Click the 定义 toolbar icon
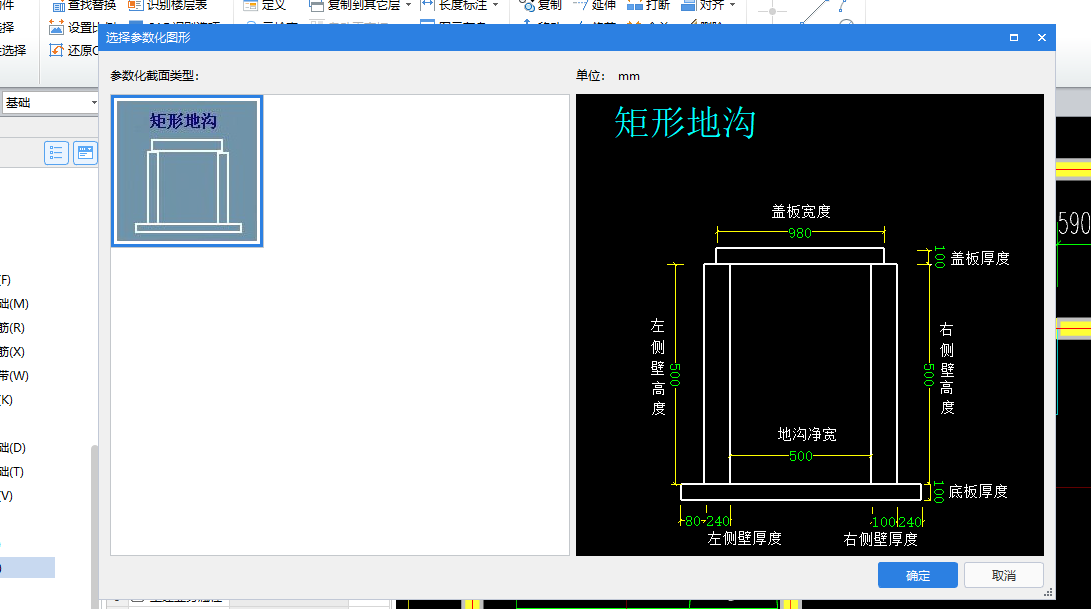 [x=250, y=6]
